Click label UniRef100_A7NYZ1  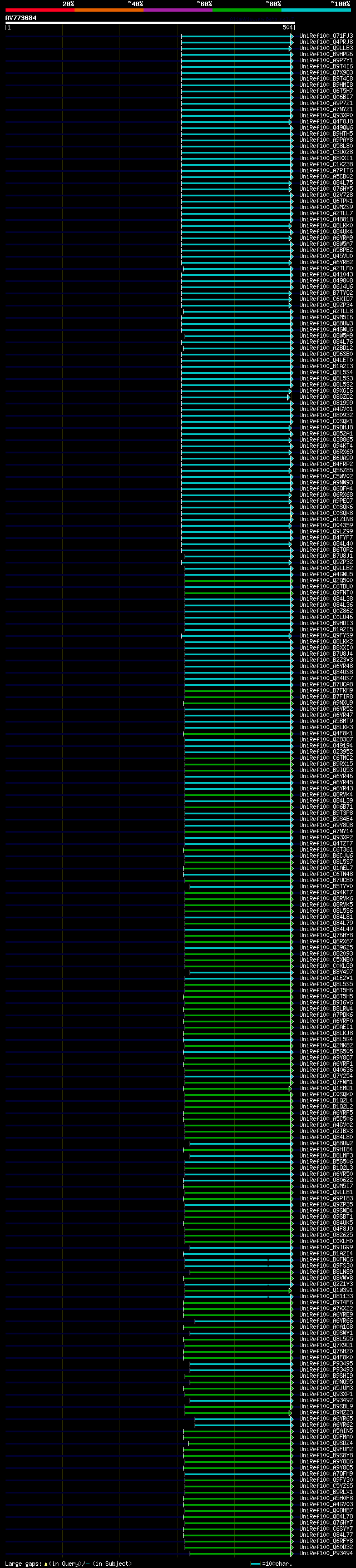(325, 109)
